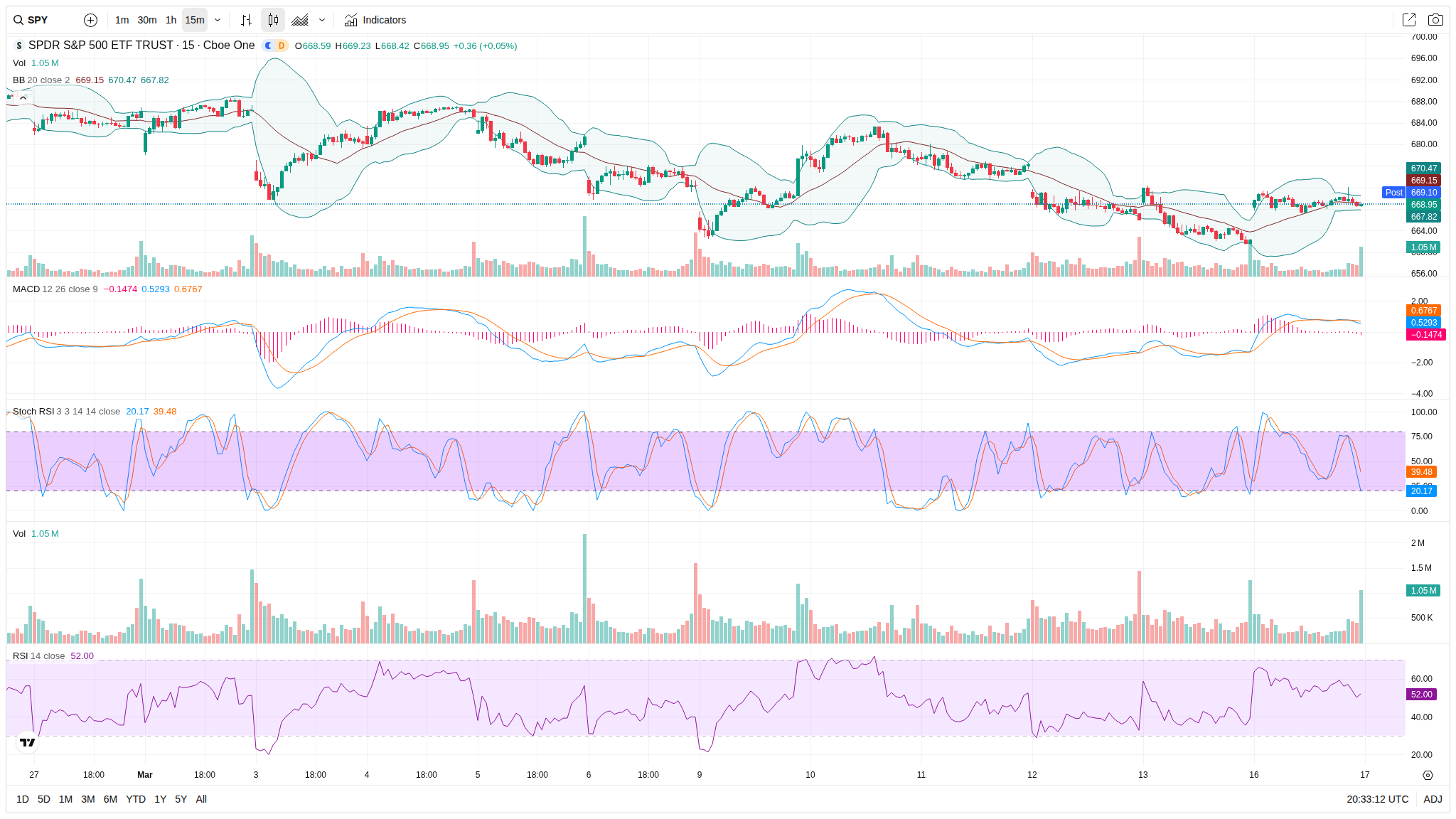Image resolution: width=1456 pixels, height=819 pixels.
Task: Open chart settings gear near time axis
Action: coord(1428,775)
